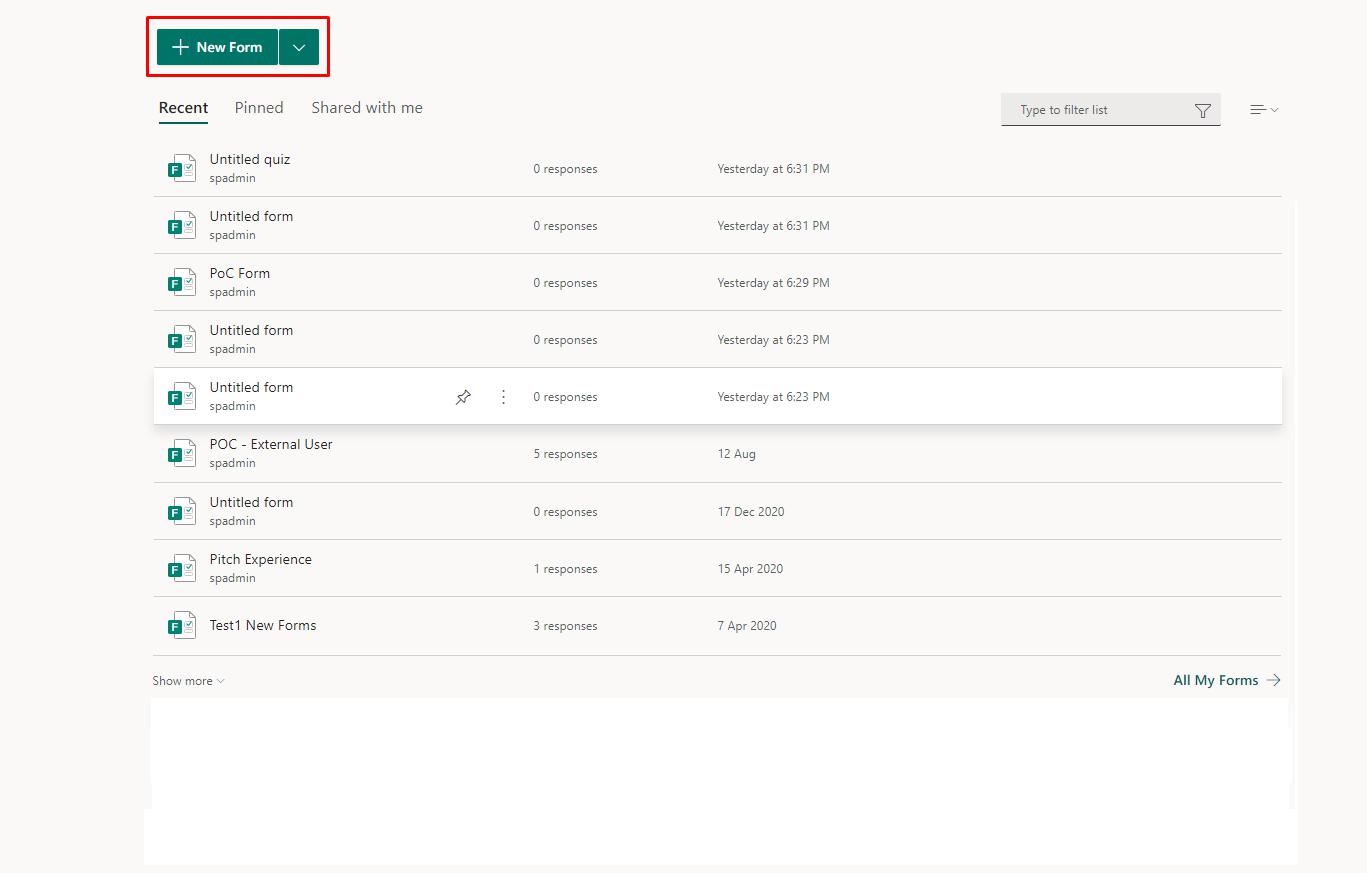Open the Pitch Experience form
The image size is (1367, 873).
(261, 559)
